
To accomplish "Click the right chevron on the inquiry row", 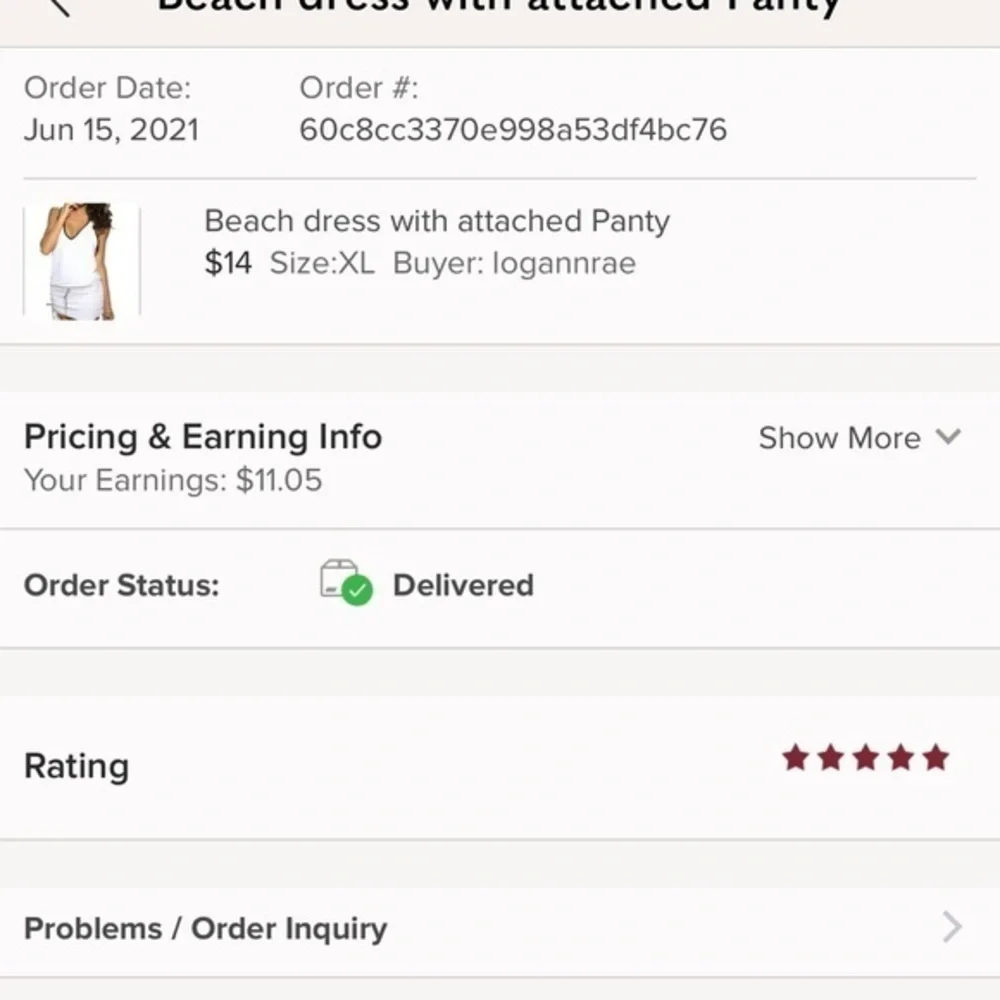I will coord(953,928).
